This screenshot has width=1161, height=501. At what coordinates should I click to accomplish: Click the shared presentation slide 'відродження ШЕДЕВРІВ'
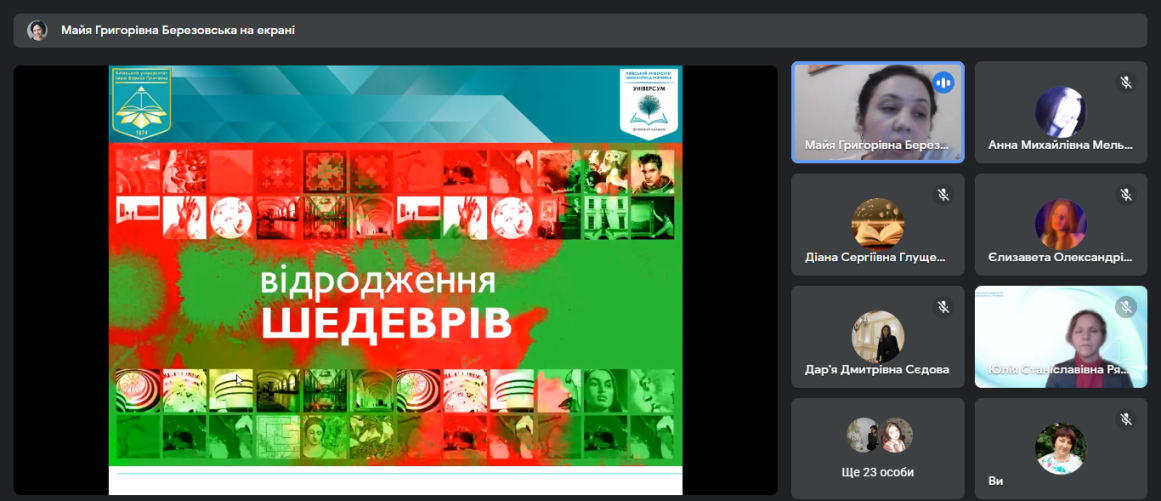[395, 280]
